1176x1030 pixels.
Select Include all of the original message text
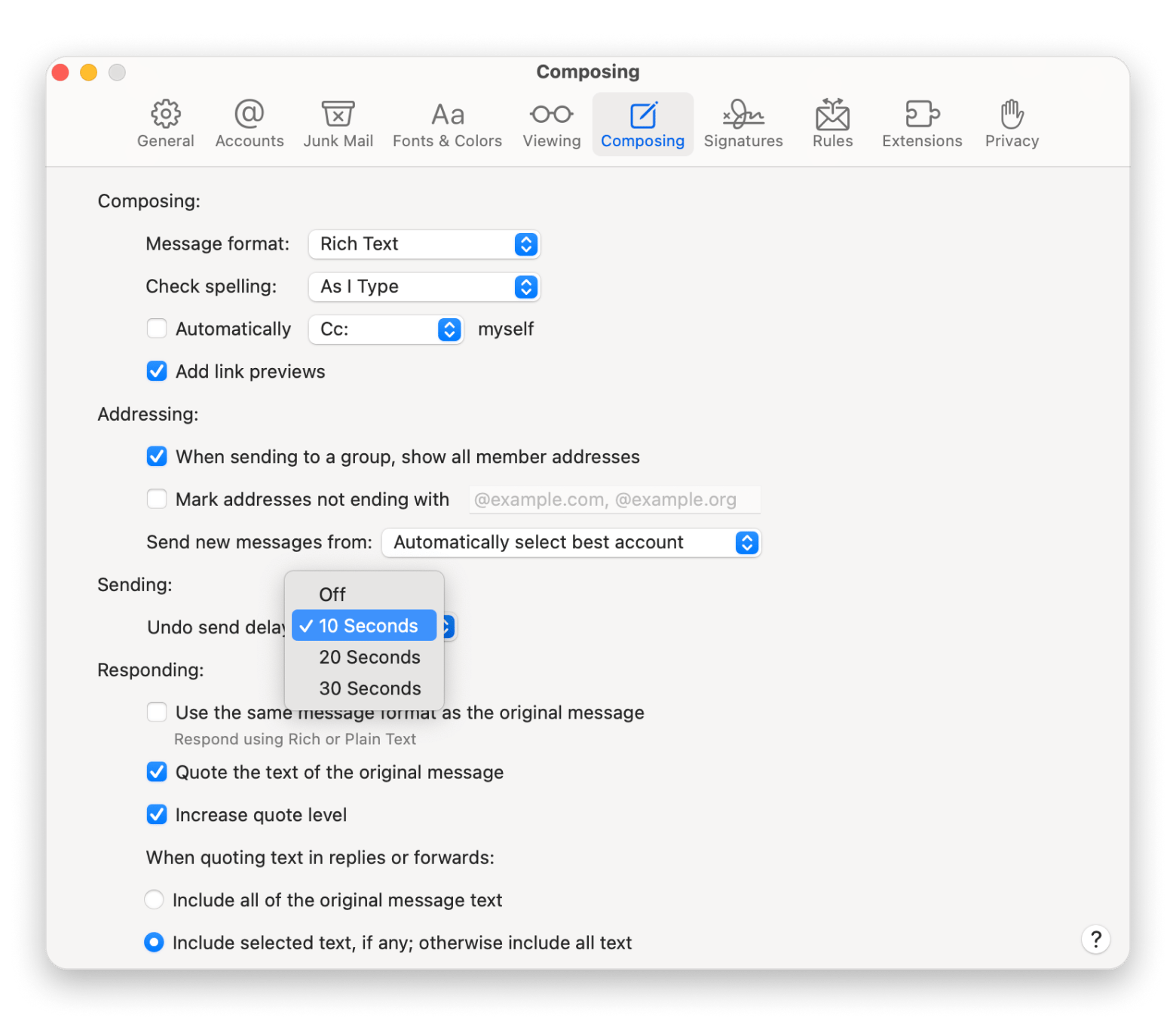tap(154, 900)
